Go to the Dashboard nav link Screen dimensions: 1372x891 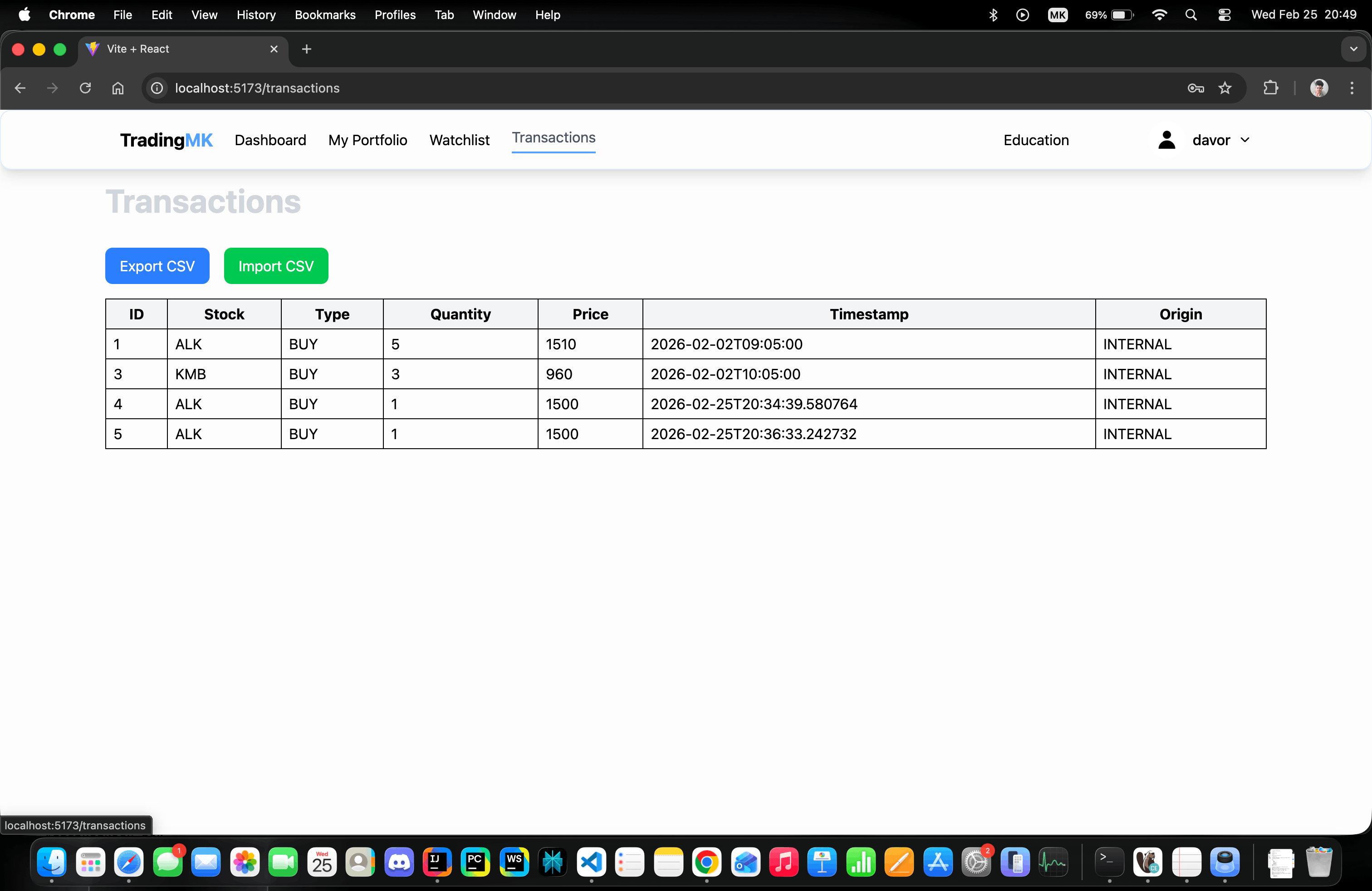coord(270,140)
